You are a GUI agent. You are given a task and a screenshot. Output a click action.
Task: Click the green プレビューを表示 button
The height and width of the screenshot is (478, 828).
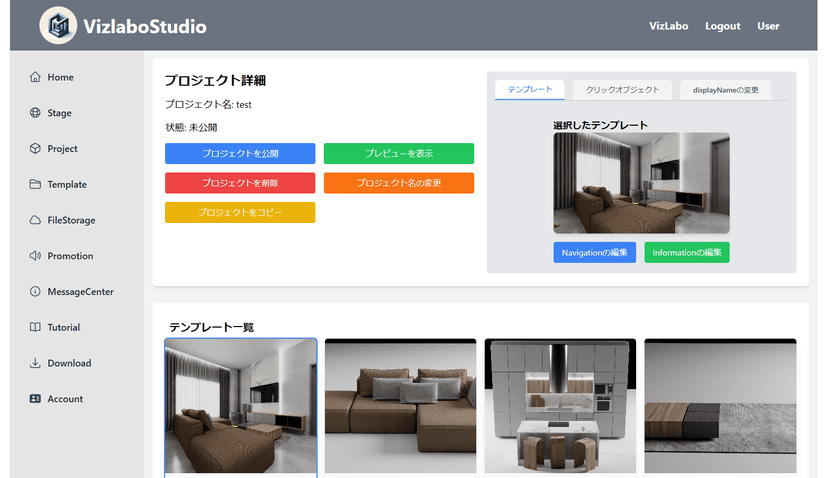399,153
